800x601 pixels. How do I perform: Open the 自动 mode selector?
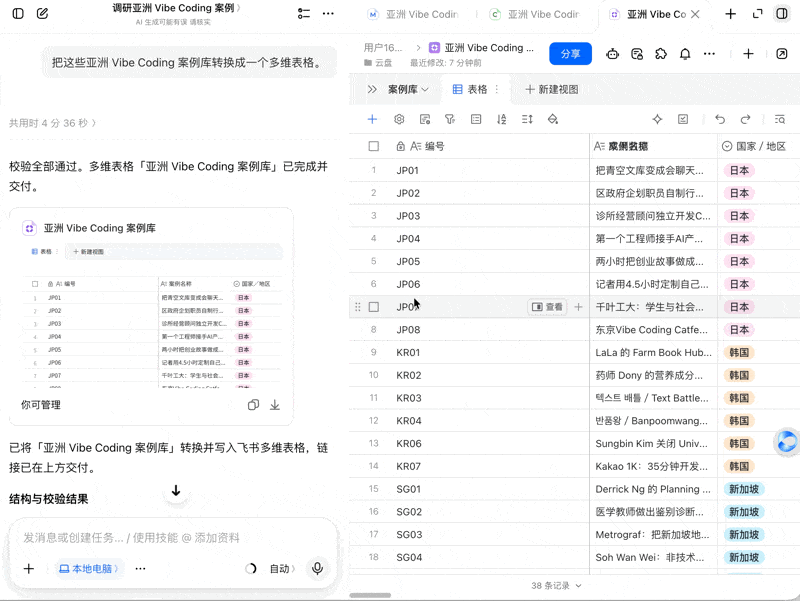(282, 568)
